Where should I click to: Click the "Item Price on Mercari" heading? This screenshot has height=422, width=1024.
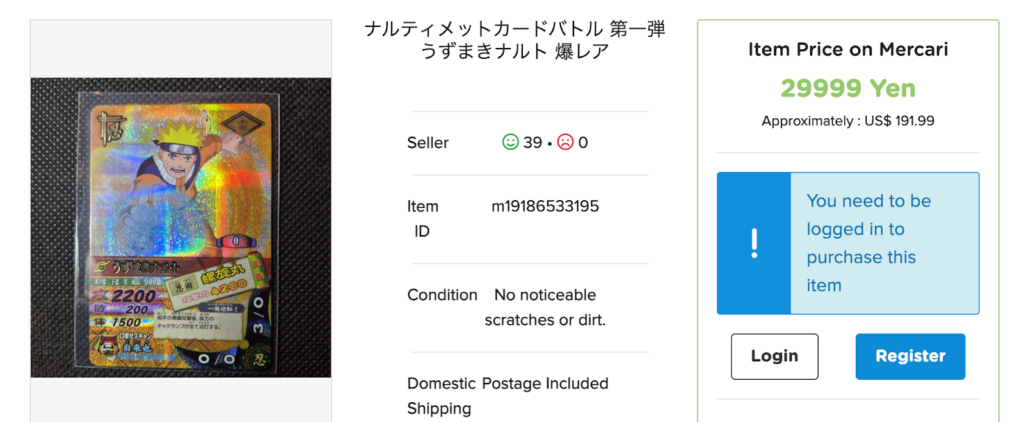[x=848, y=50]
